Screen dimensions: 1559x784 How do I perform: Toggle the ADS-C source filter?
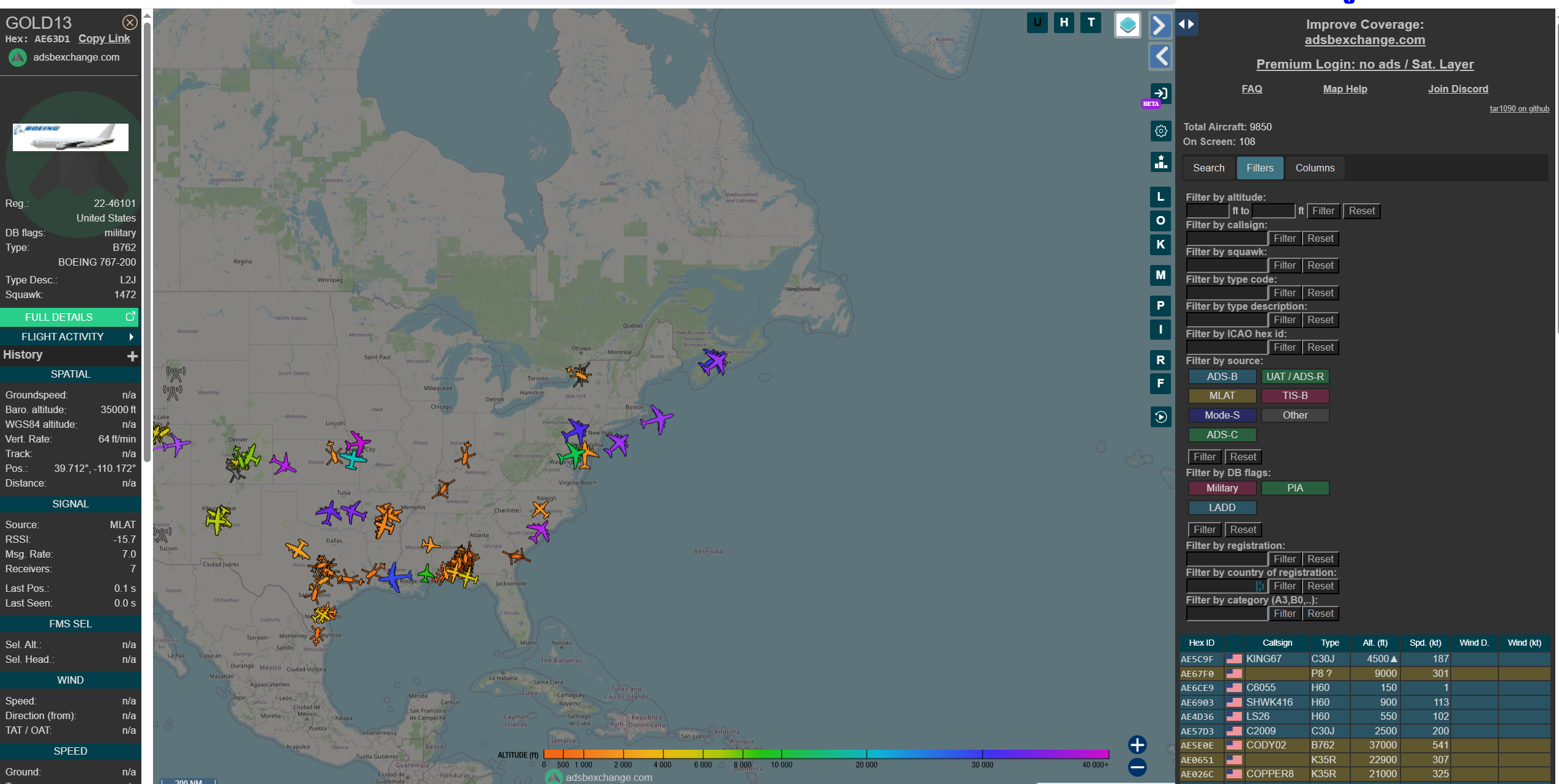pos(1222,435)
